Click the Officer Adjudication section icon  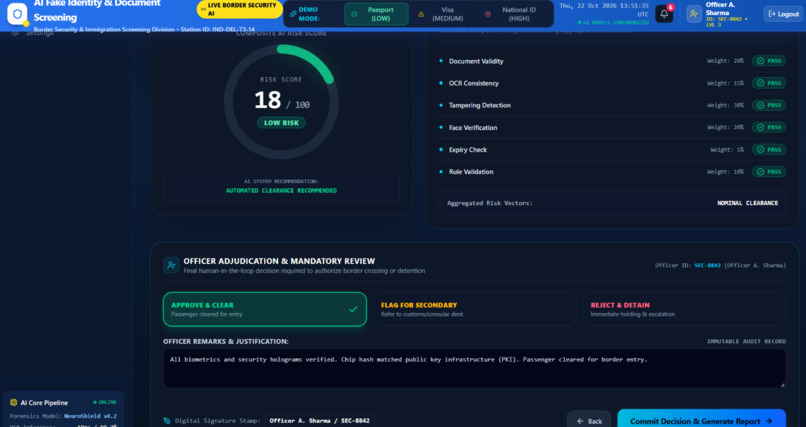point(171,265)
